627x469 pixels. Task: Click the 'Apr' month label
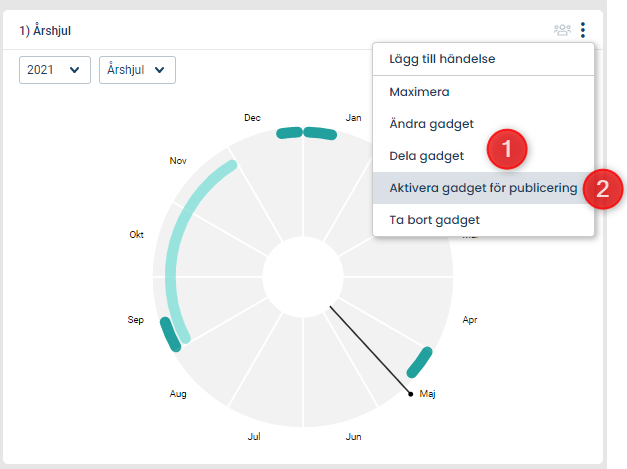[470, 320]
